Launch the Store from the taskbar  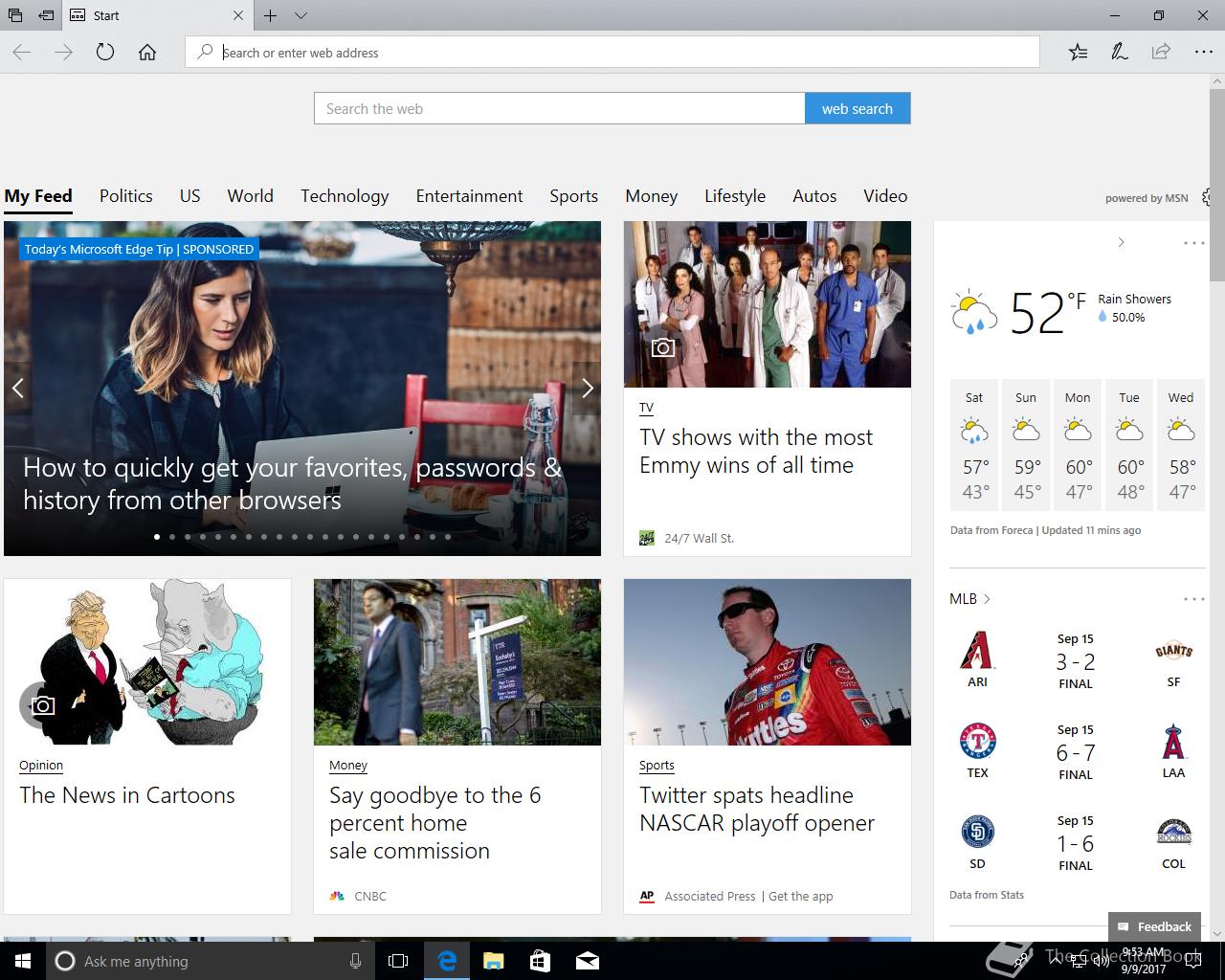click(x=540, y=961)
